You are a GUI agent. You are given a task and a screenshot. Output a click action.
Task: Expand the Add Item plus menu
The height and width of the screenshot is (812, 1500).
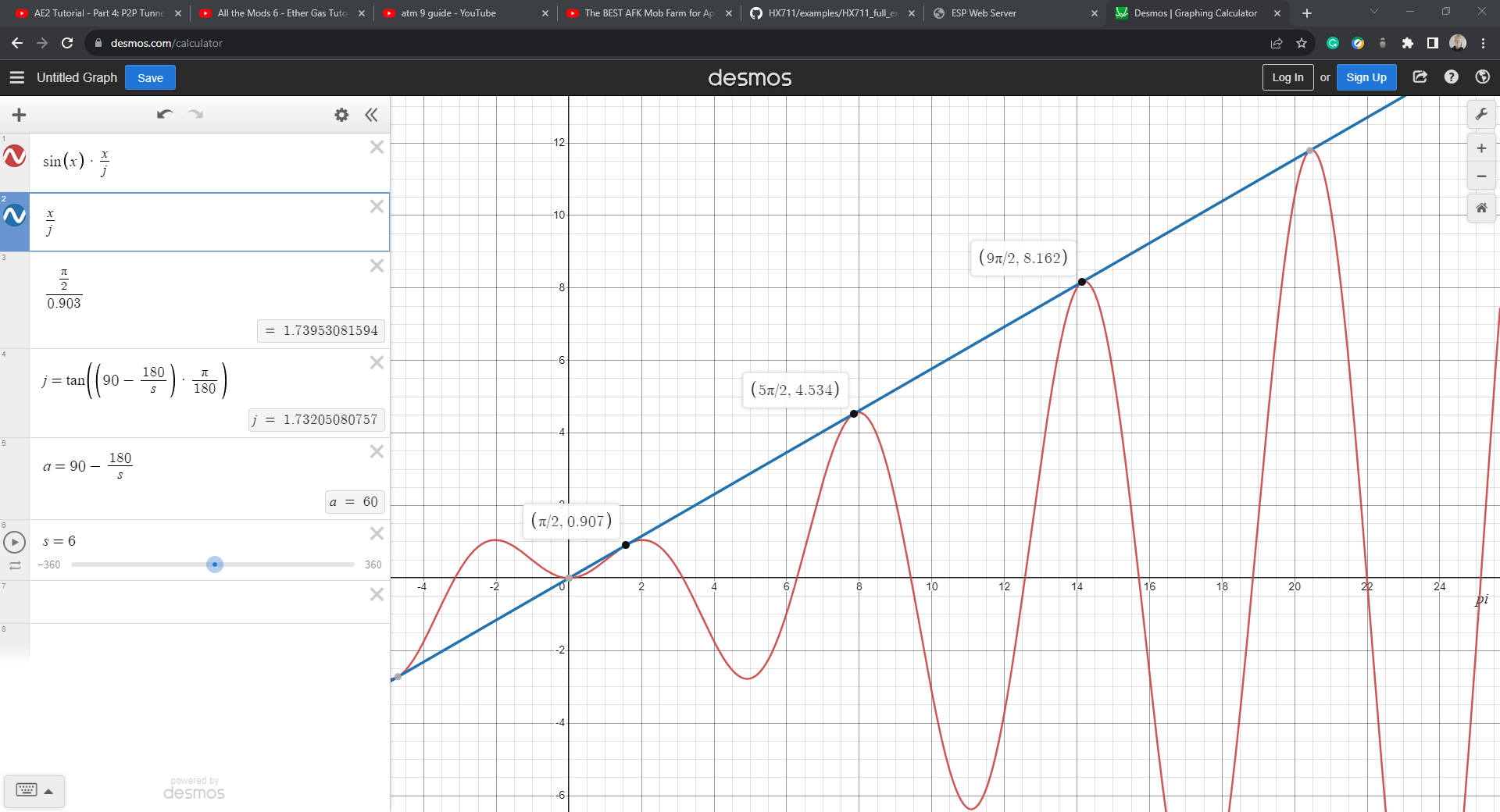20,116
